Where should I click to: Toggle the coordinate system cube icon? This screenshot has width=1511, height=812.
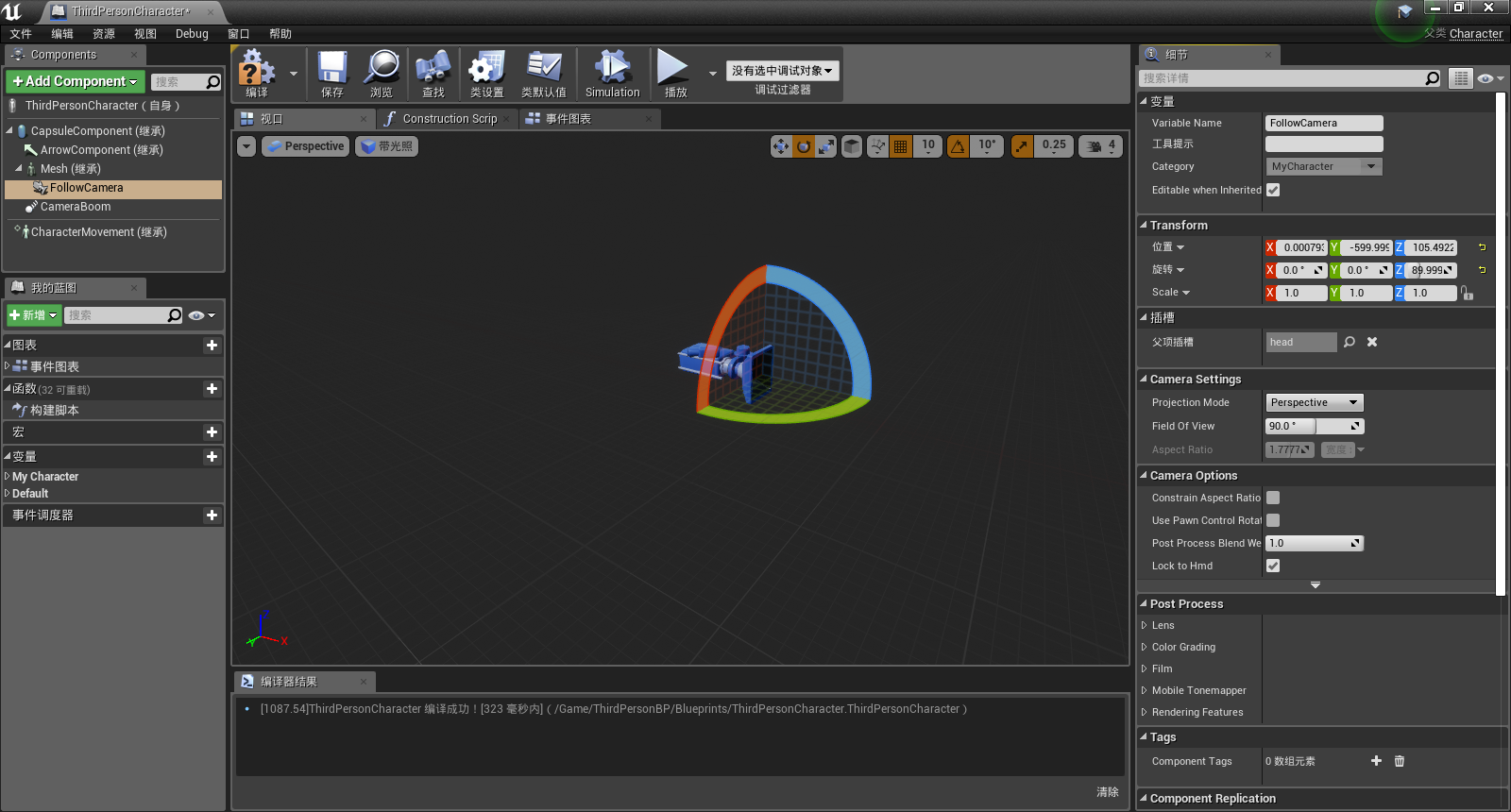pos(852,146)
